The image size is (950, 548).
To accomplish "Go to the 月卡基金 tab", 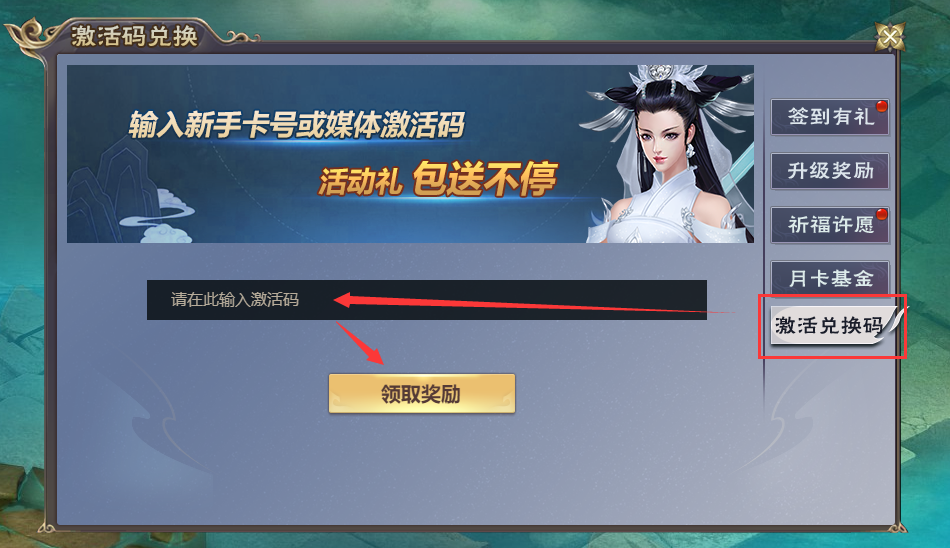I will pyautogui.click(x=829, y=279).
